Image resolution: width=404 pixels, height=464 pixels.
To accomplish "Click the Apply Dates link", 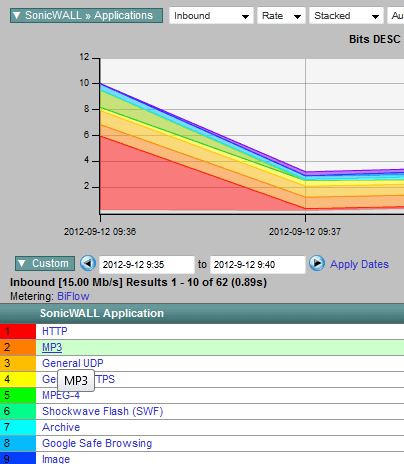I will tap(359, 264).
